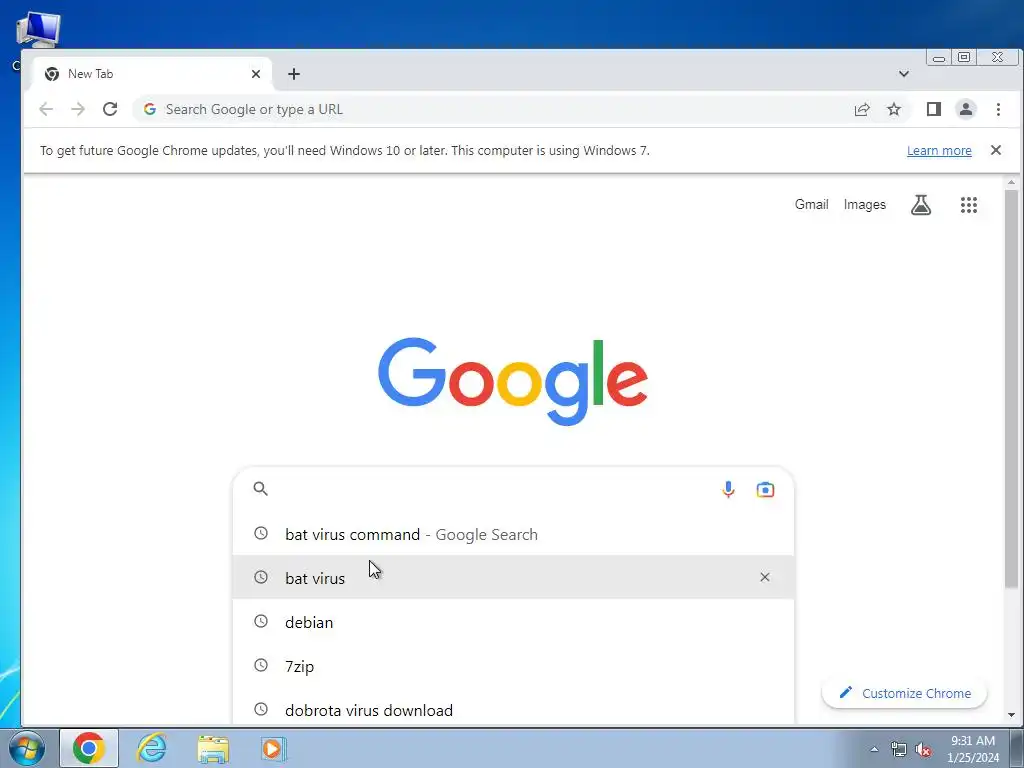Select 'bat virus command' suggestion
The image size is (1024, 768).
coord(513,534)
